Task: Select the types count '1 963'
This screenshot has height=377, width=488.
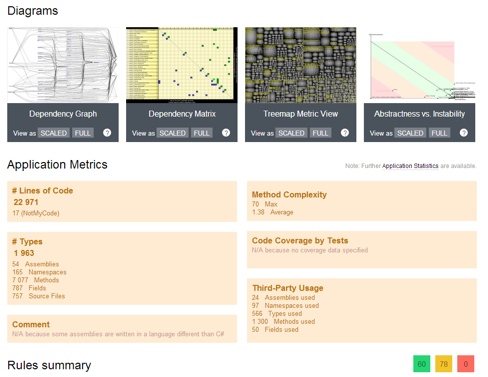Action: (x=24, y=253)
